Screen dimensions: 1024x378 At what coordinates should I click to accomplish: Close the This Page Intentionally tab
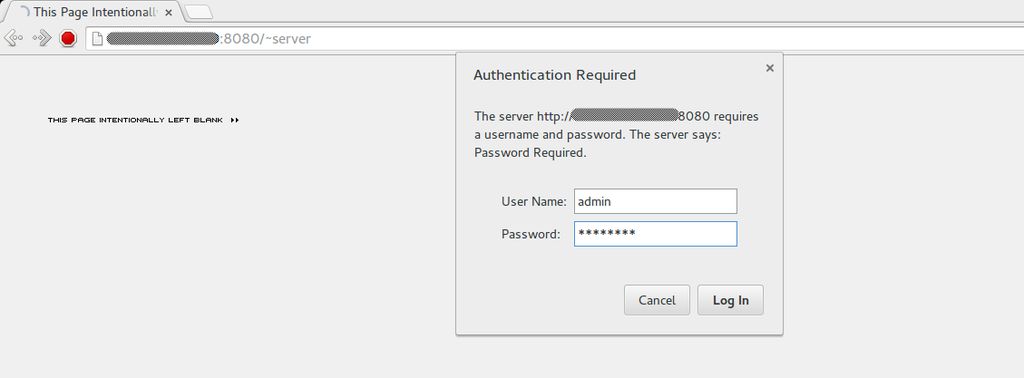[168, 12]
